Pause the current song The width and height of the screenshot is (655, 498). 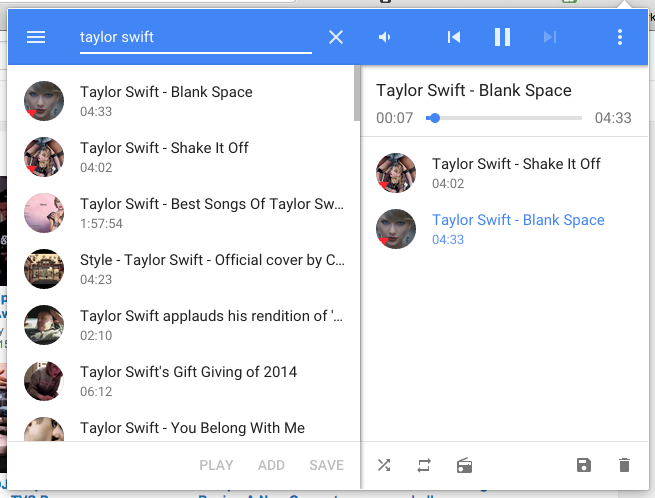(502, 37)
